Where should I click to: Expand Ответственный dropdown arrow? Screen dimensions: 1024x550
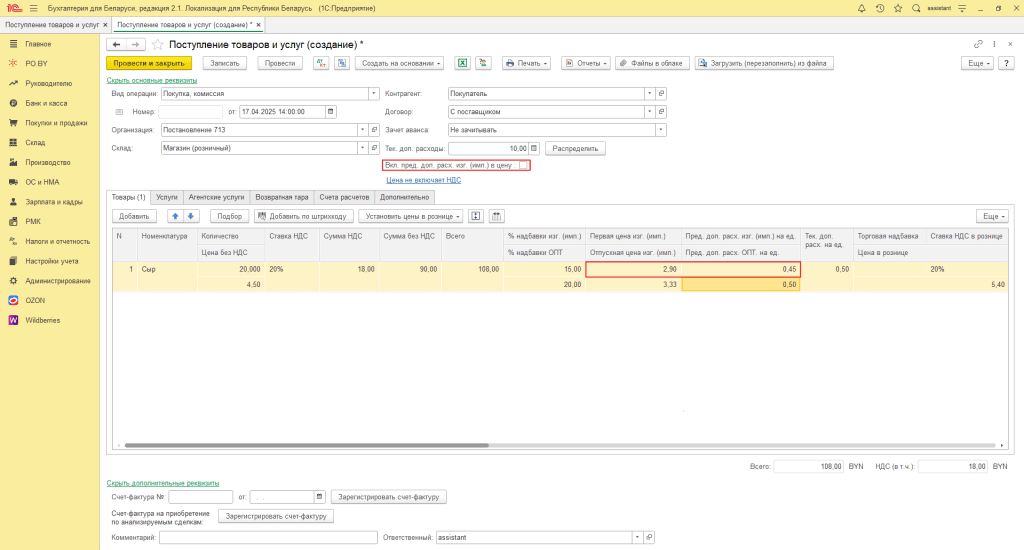pyautogui.click(x=637, y=538)
